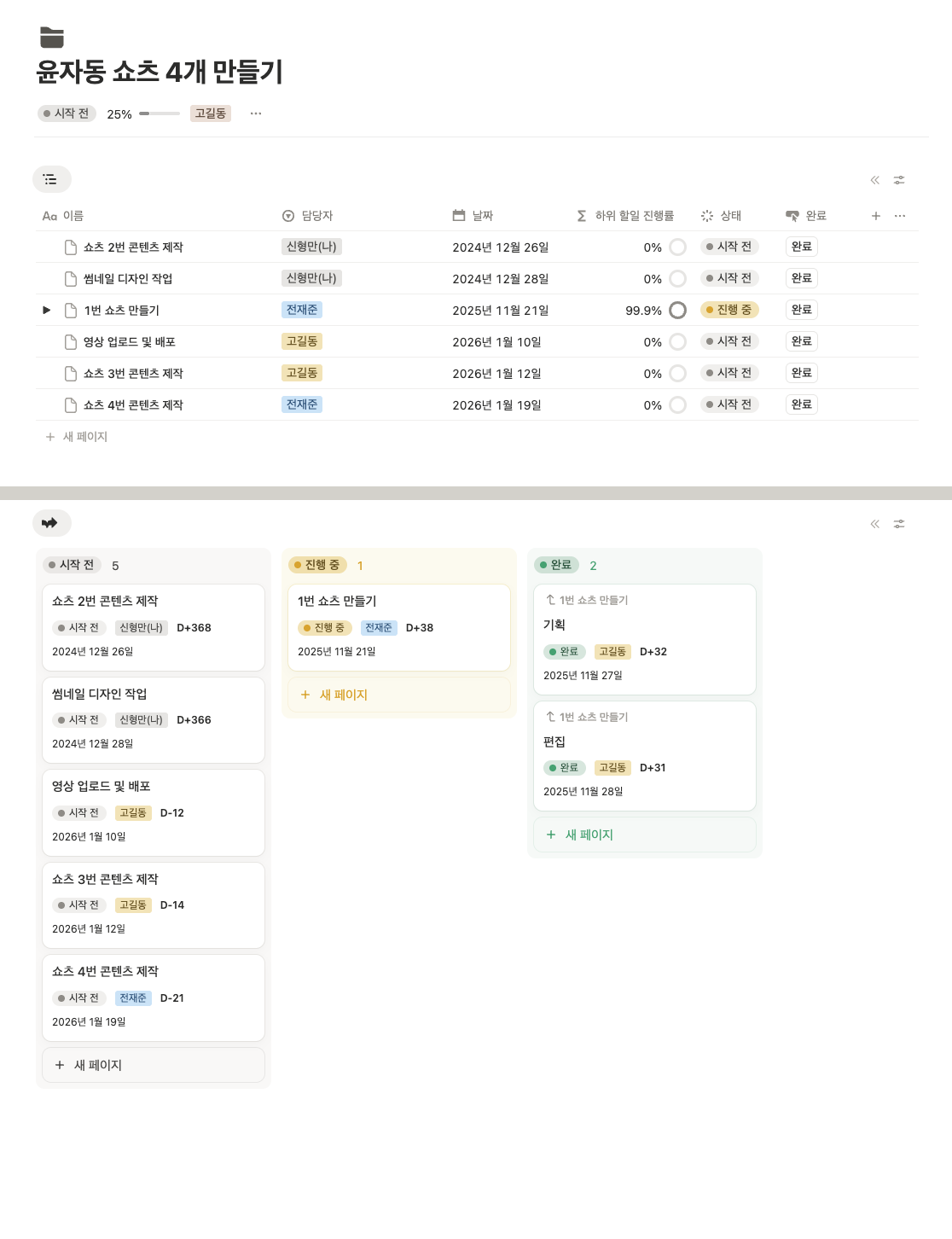The image size is (952, 1239).
Task: Click the 25% progress bar
Action: [x=160, y=113]
